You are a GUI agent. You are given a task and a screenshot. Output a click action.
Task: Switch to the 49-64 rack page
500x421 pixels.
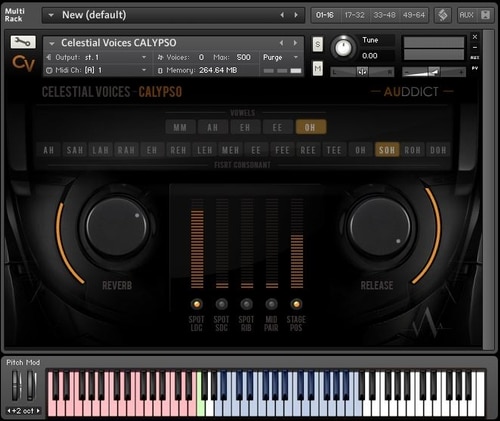pos(414,15)
